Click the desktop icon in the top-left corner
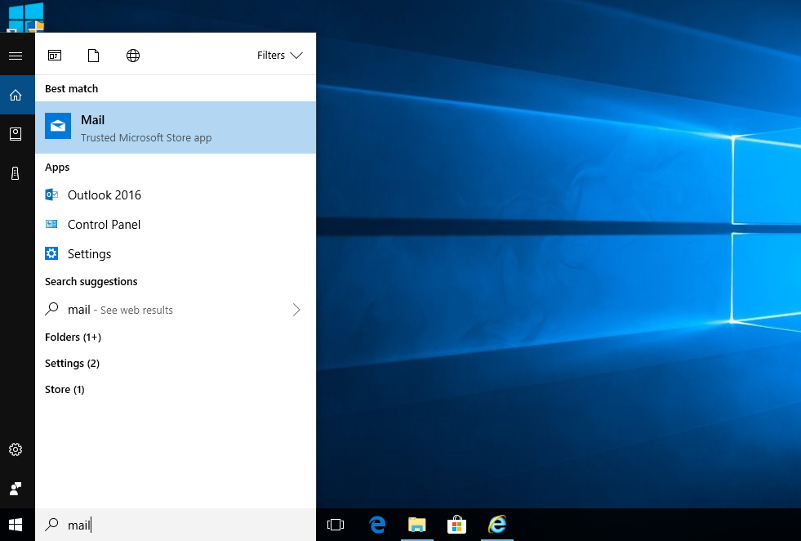Viewport: 801px width, 541px height. click(26, 17)
